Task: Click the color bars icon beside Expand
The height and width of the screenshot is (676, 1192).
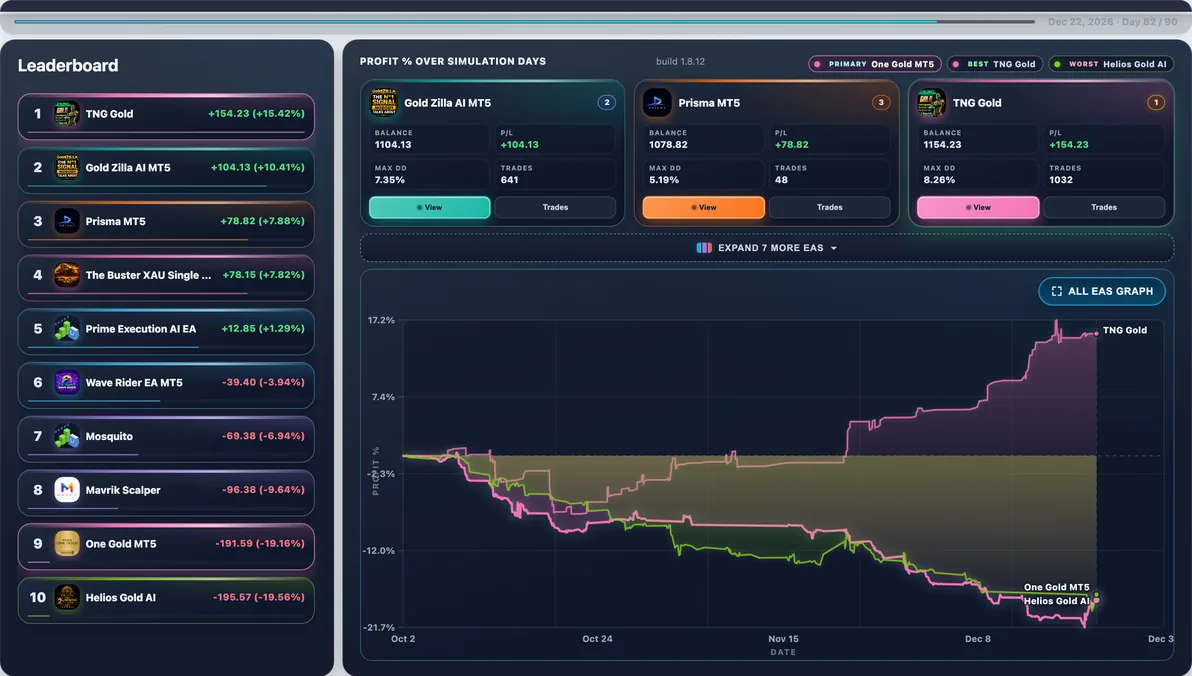Action: 704,248
